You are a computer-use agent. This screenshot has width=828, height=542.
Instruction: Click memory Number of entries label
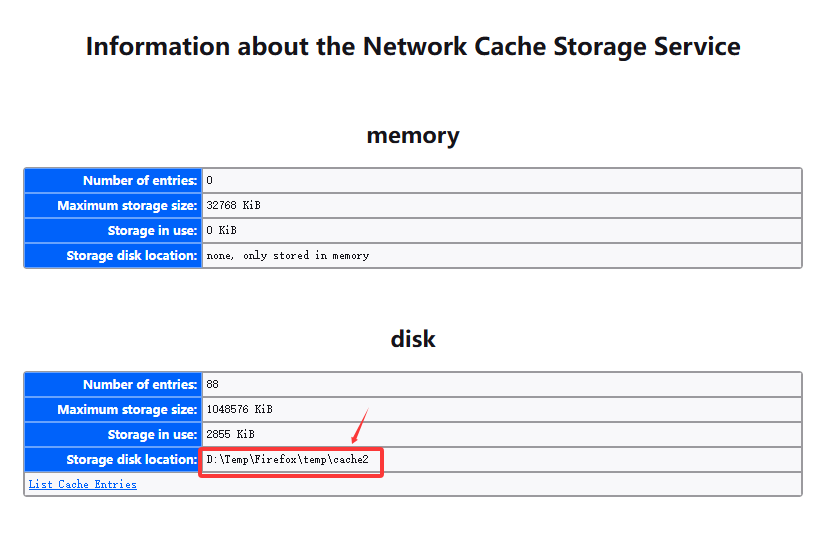140,181
